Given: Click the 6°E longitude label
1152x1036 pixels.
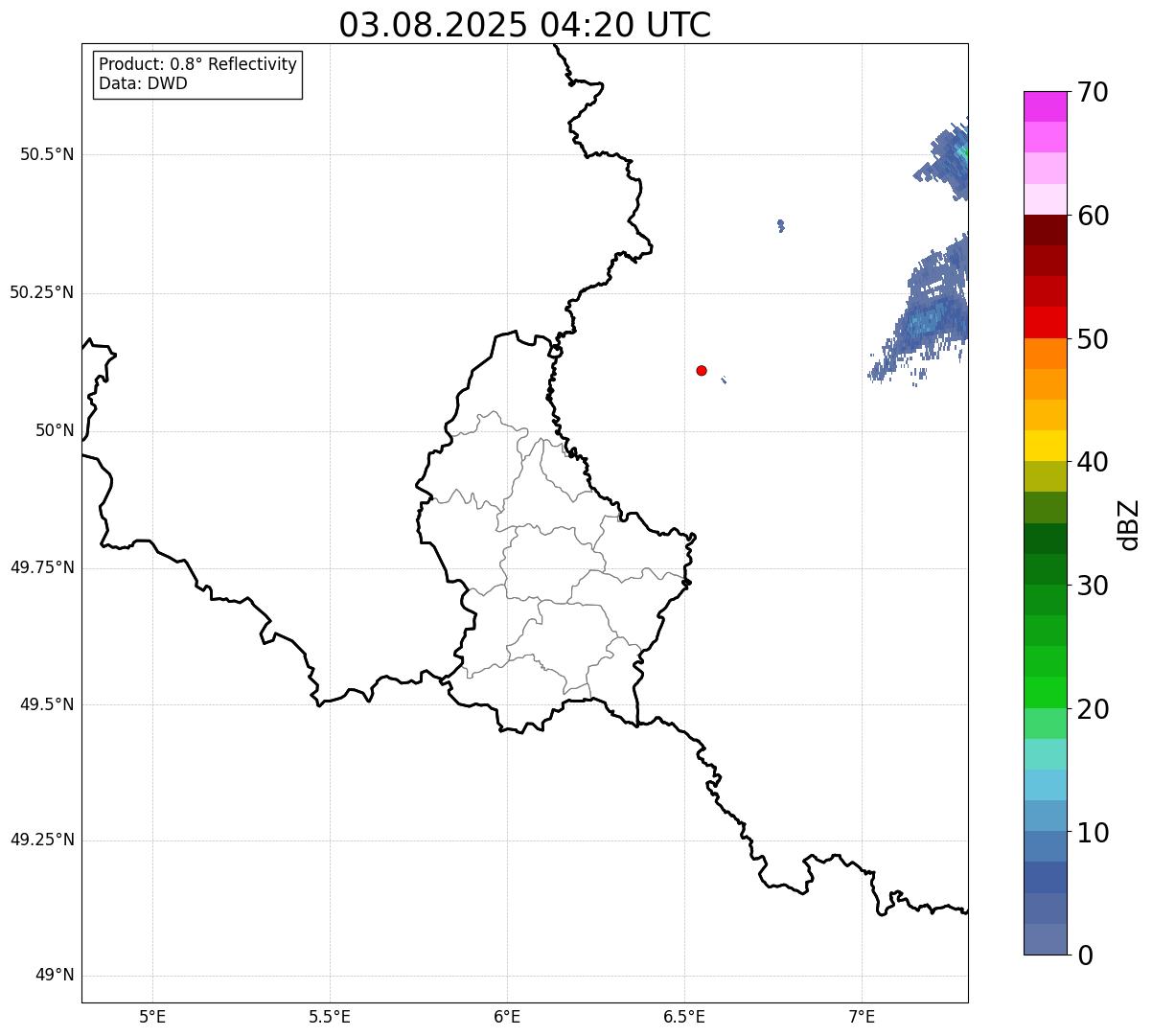Looking at the screenshot, I should (x=508, y=1016).
